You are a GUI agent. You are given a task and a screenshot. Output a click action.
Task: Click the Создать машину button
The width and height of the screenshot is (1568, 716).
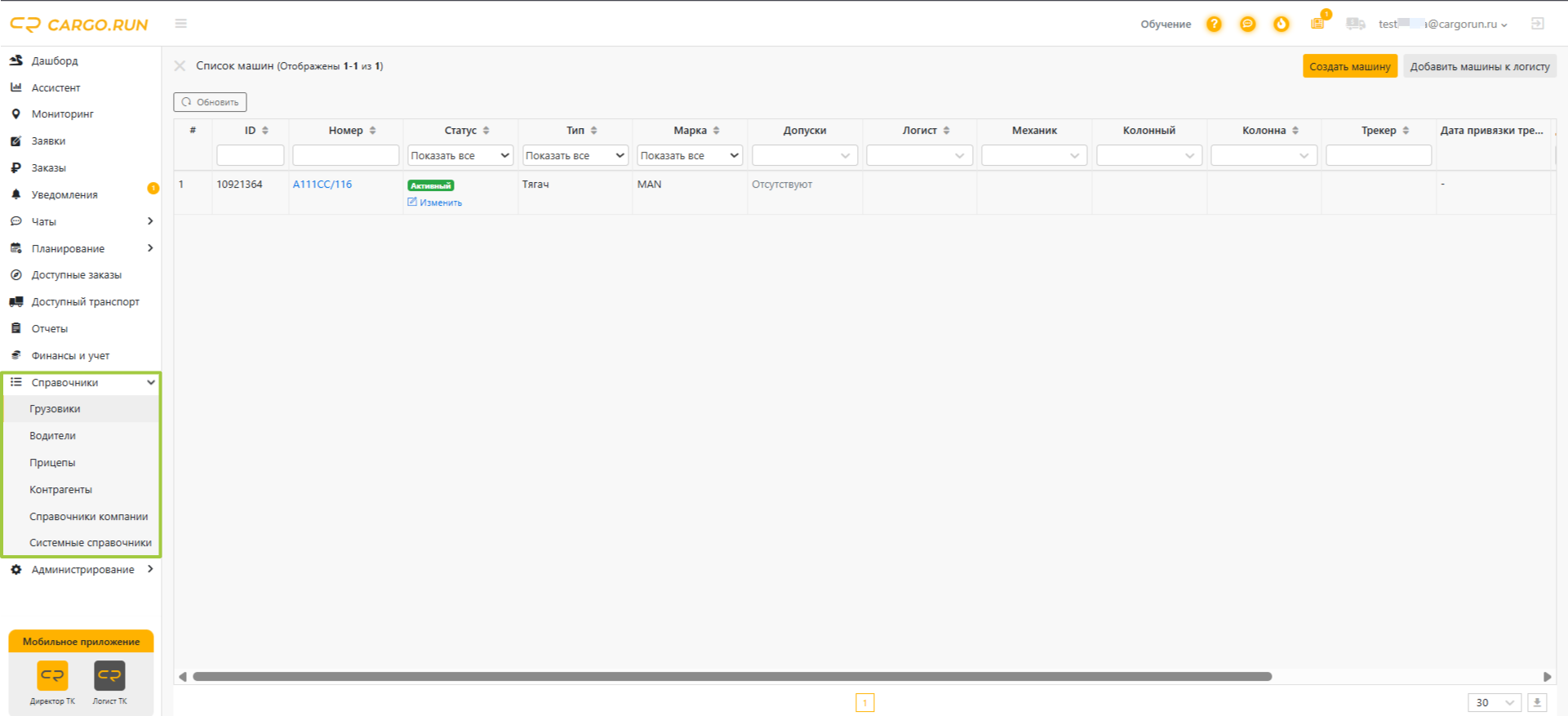(1350, 66)
